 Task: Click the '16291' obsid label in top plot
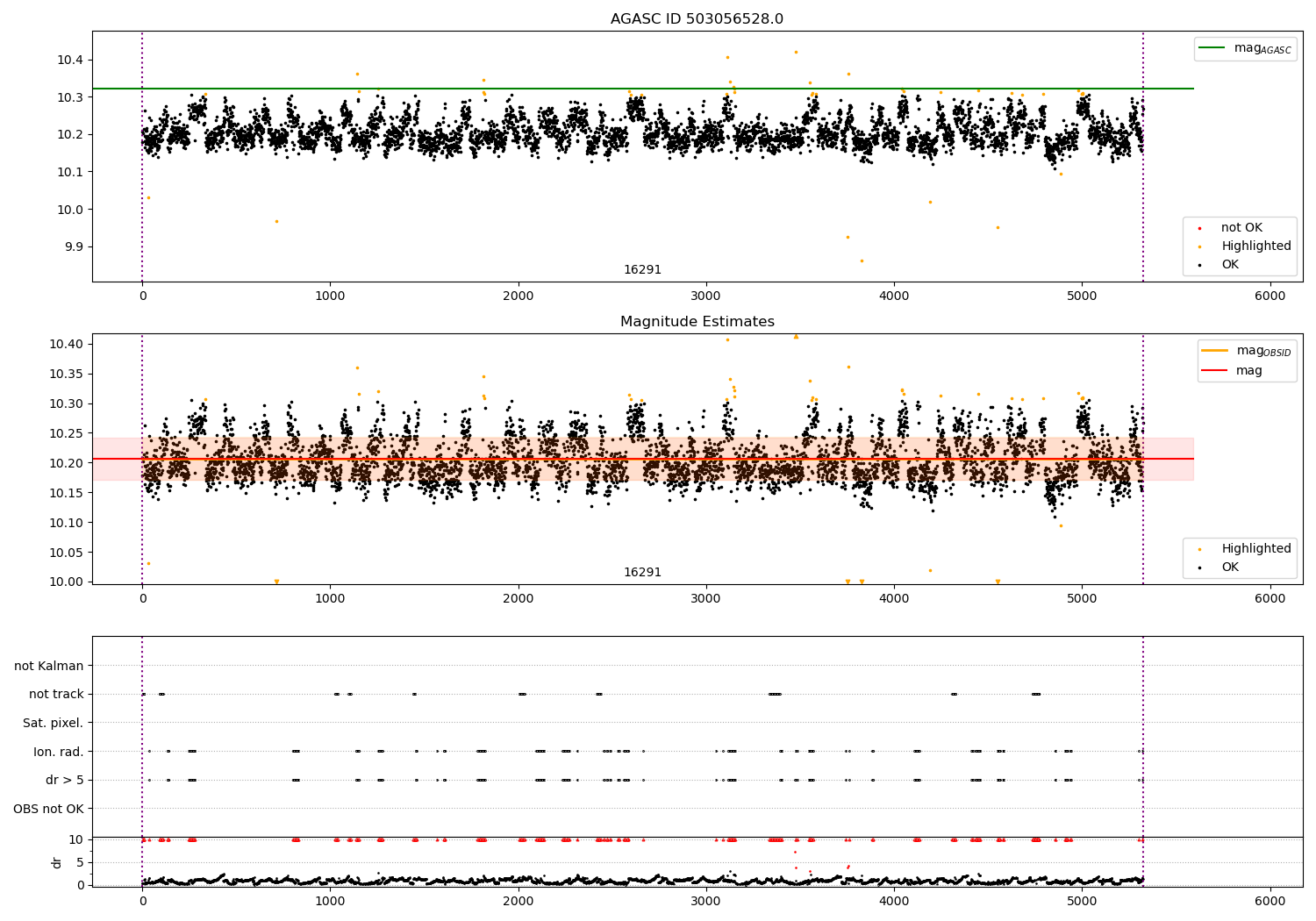(642, 270)
